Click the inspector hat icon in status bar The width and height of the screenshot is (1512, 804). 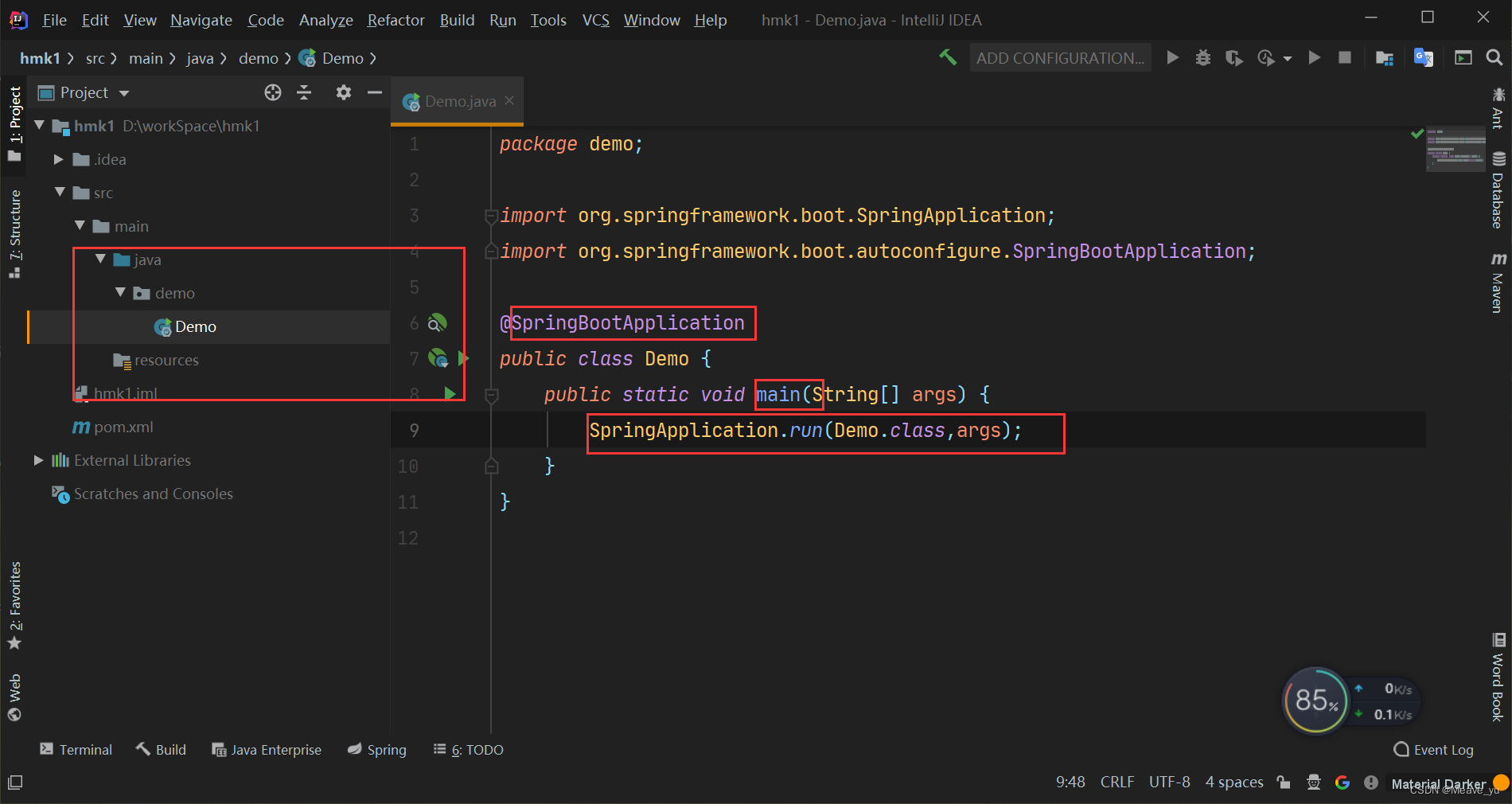[x=1314, y=783]
